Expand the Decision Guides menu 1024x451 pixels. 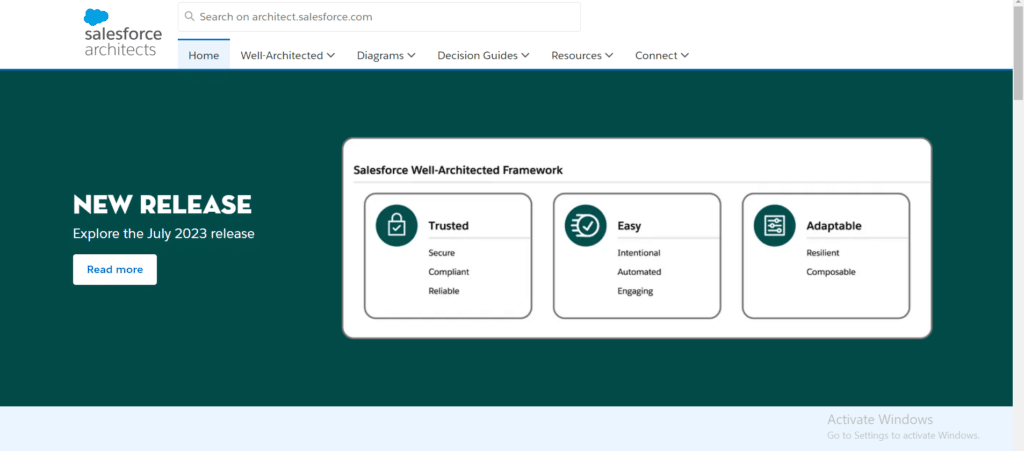[x=483, y=55]
